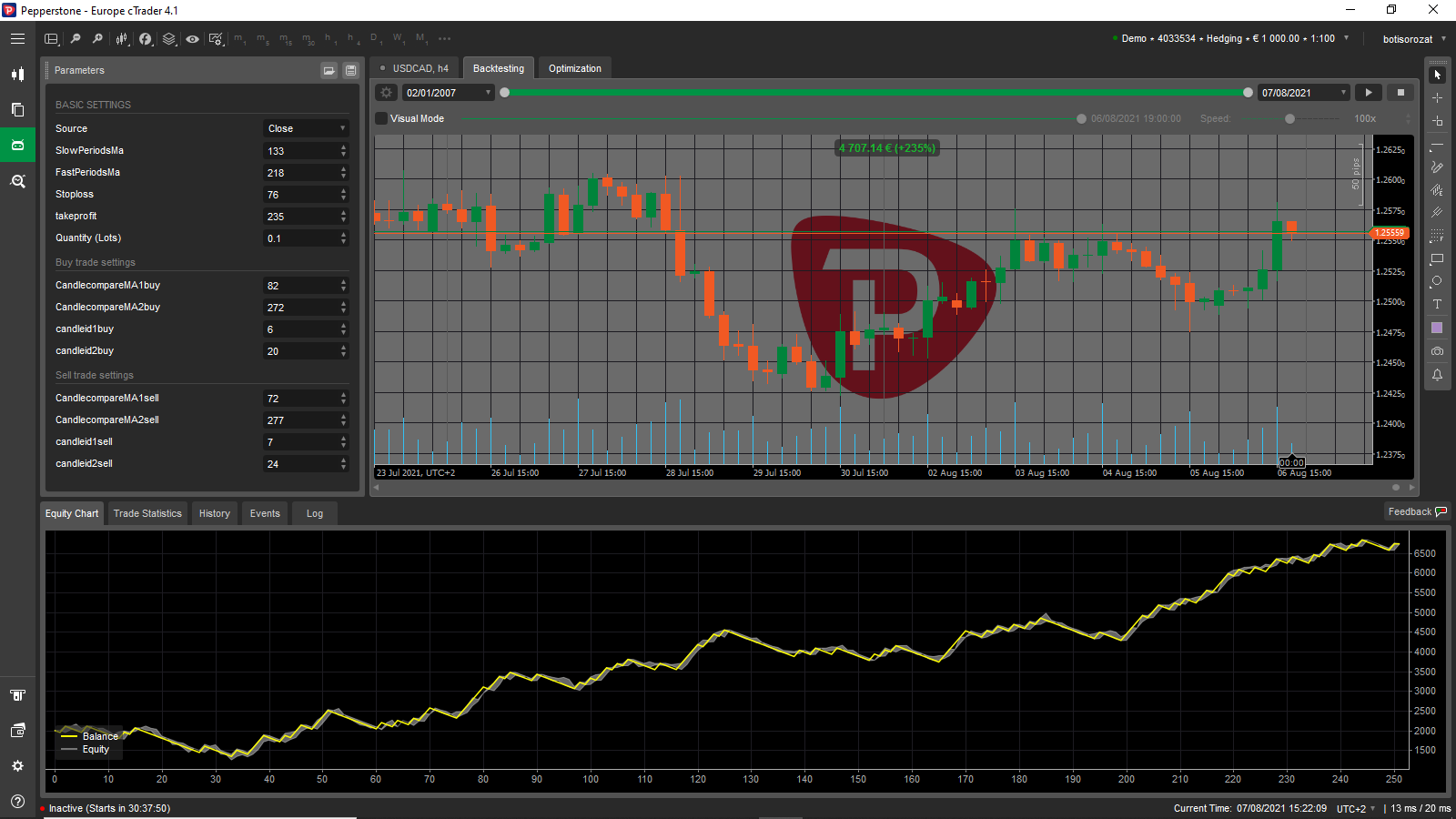Open the backtest end date 07/08/2021 dropdown

tap(1304, 93)
